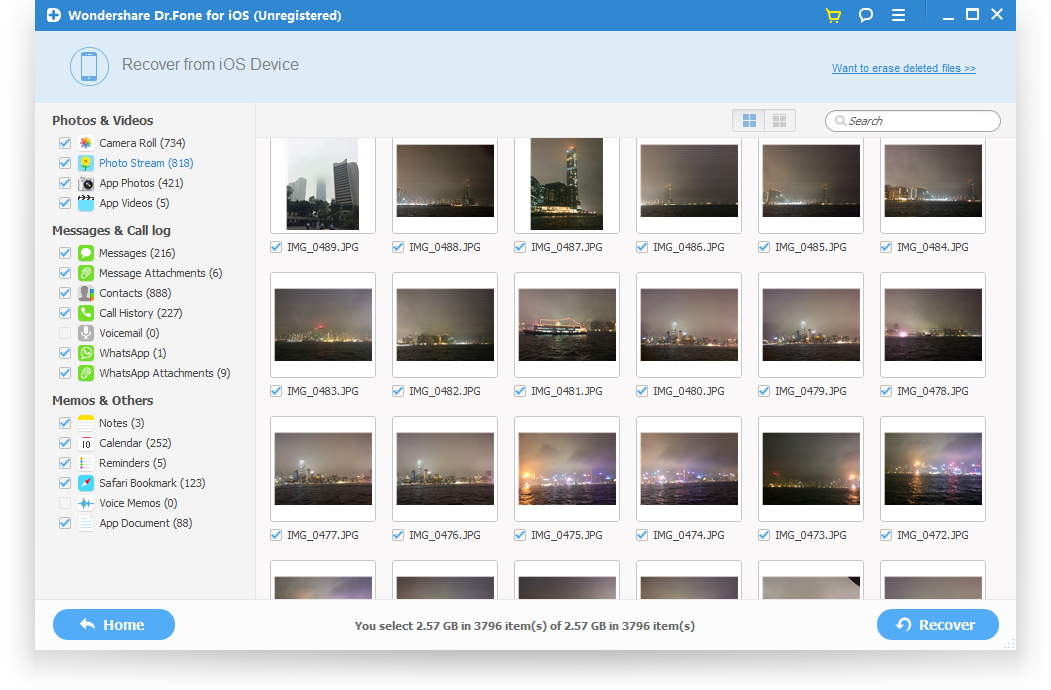Click the Search input field
The image size is (1051, 690).
click(x=920, y=121)
